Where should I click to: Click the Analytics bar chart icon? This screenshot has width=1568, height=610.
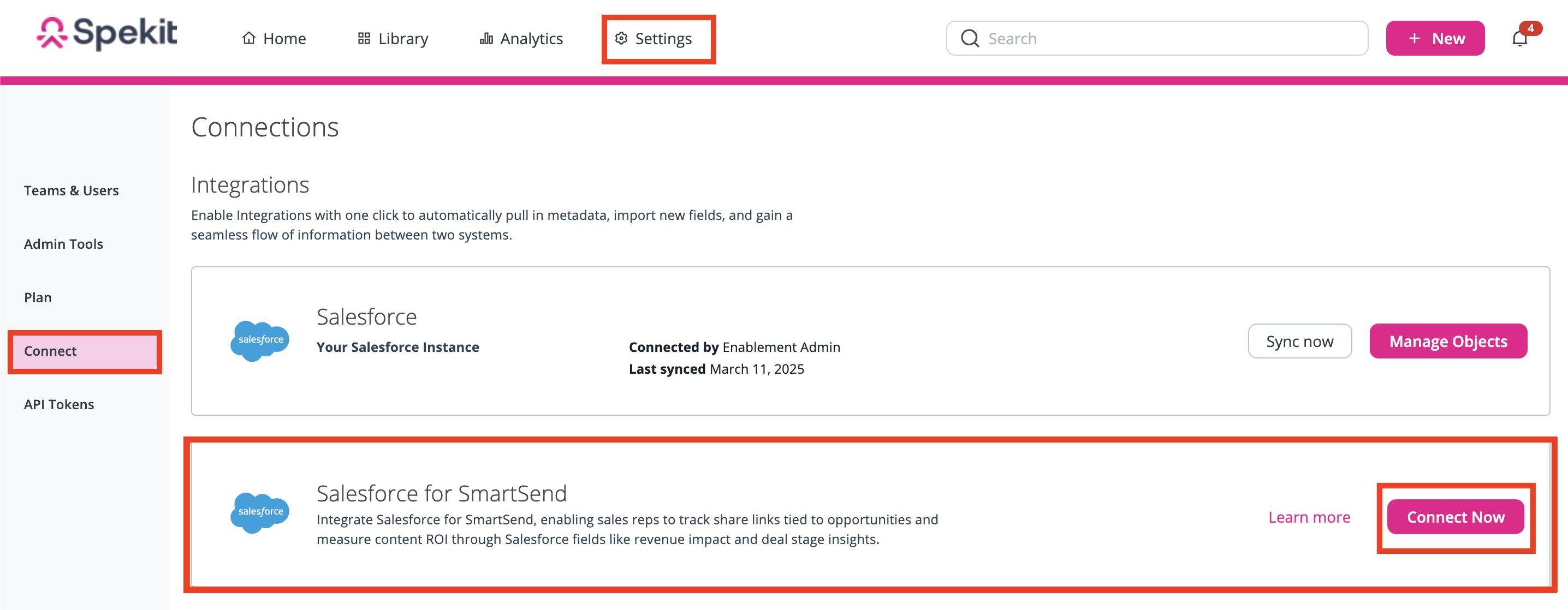pyautogui.click(x=486, y=38)
